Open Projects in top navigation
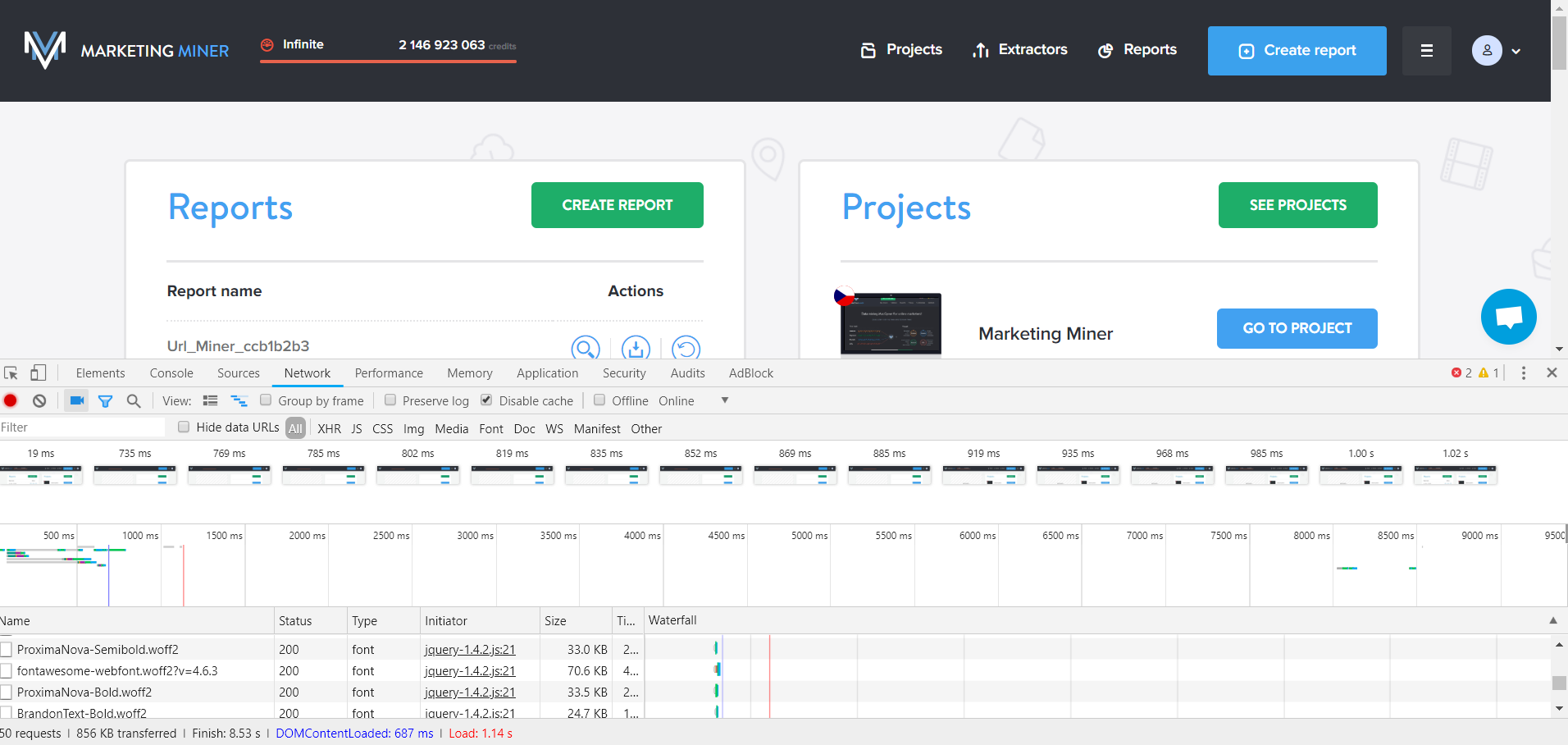 point(902,50)
